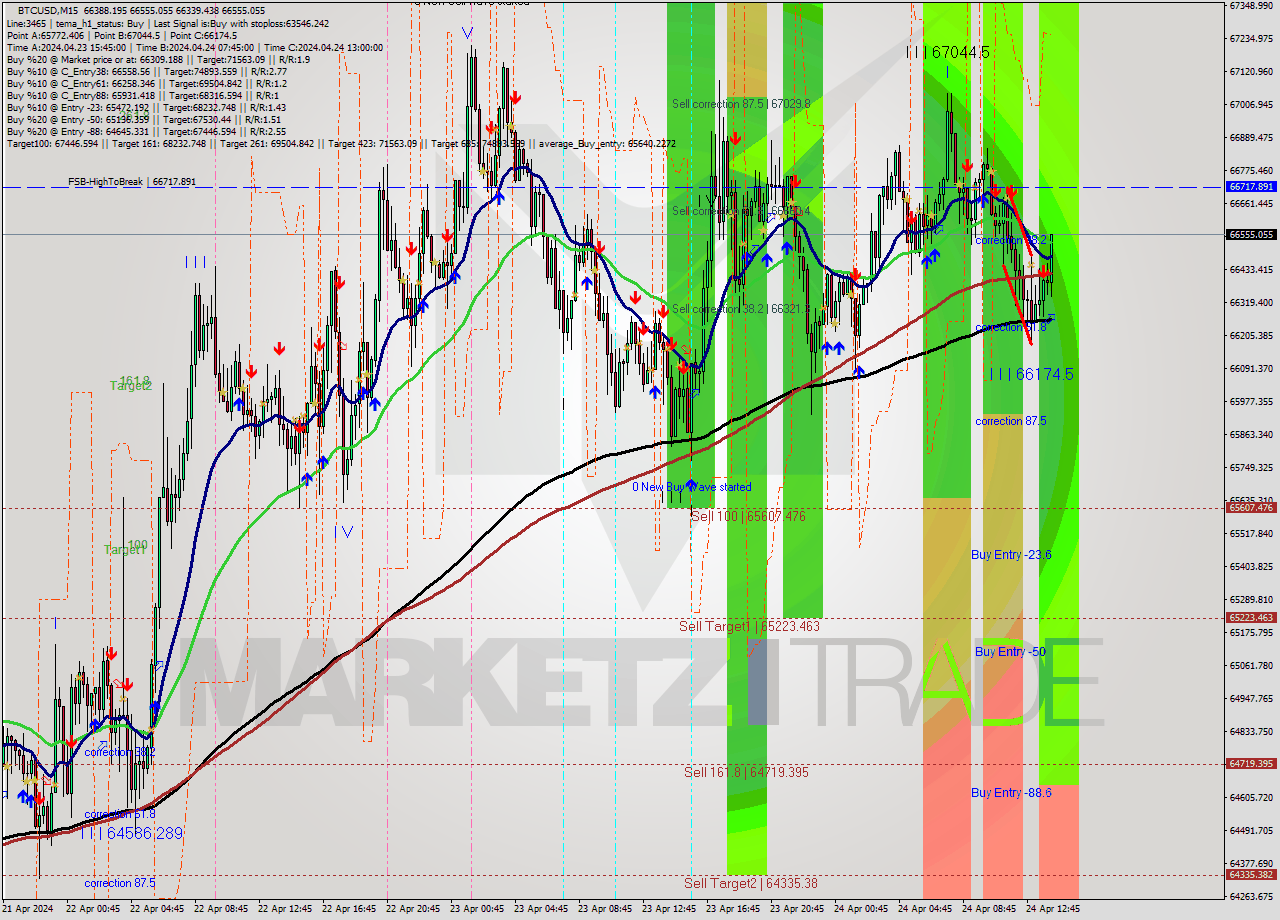
Task: Click the 'Buy %10 @ C_Entry38' line
Action: pyautogui.click(x=147, y=72)
